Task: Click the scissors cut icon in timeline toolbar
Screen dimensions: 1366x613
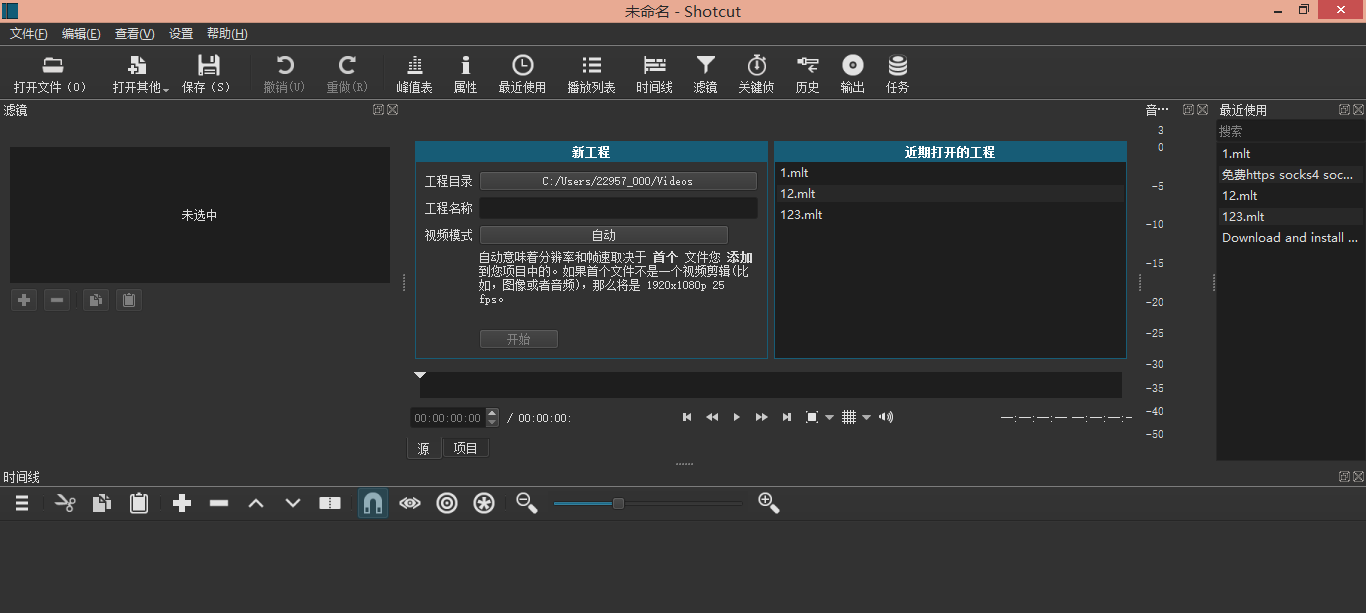Action: pyautogui.click(x=65, y=503)
